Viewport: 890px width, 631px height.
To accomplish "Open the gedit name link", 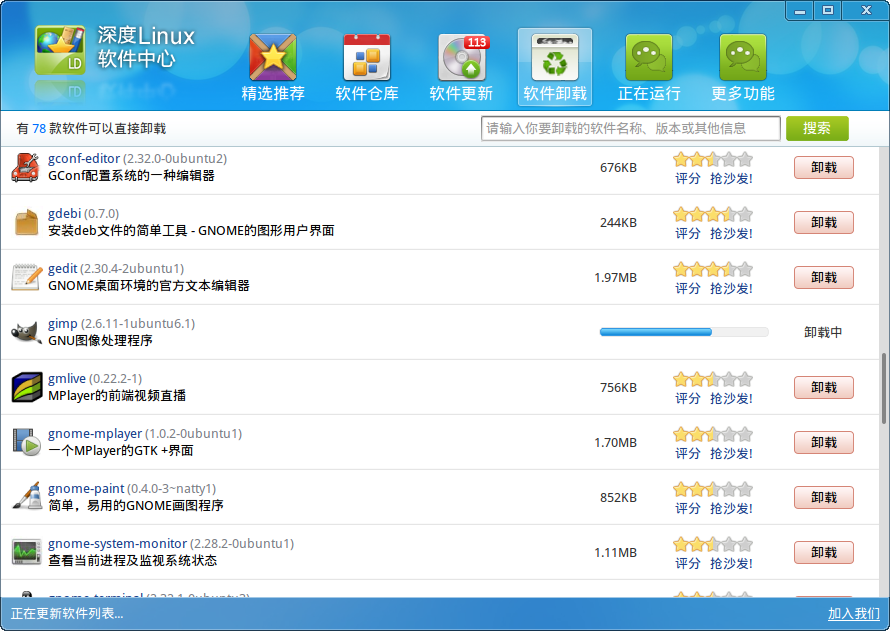I will point(62,268).
